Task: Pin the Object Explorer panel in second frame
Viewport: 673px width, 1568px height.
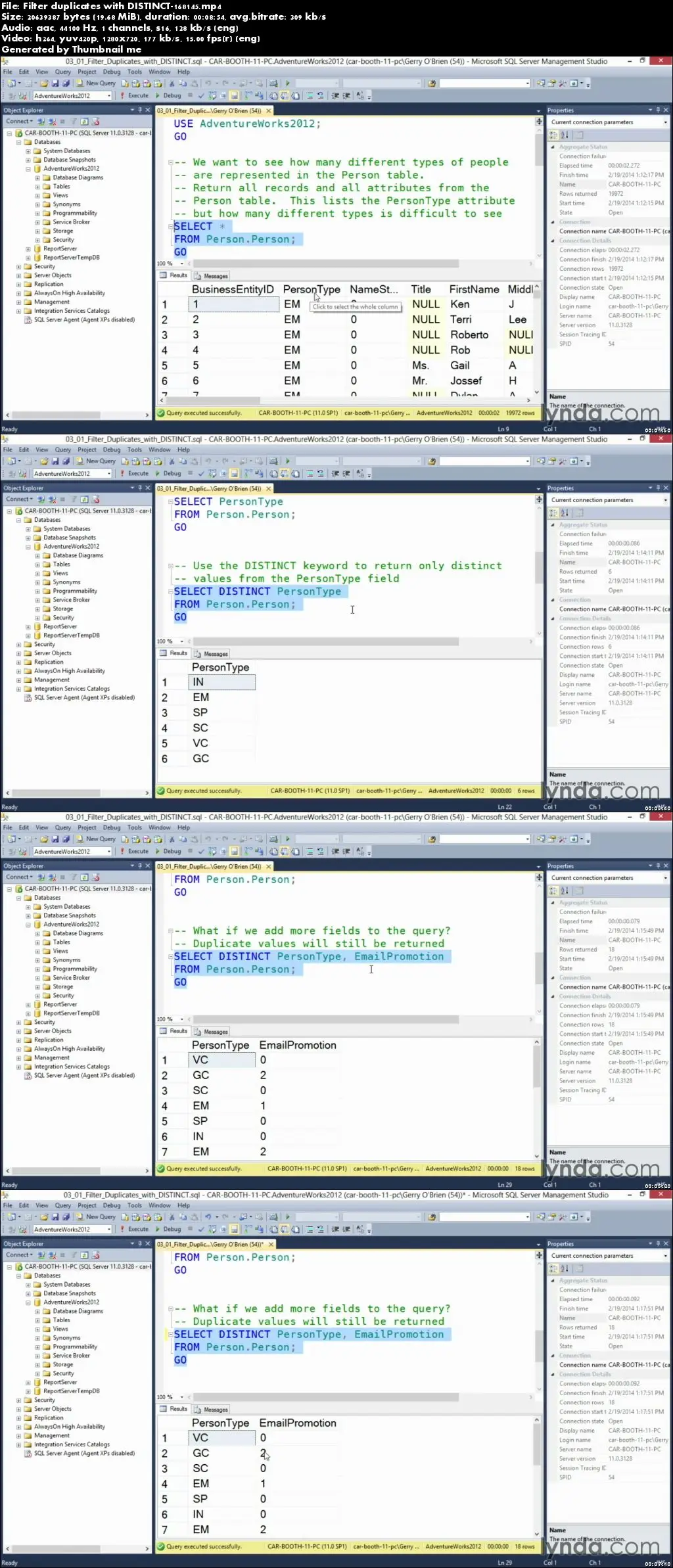Action: tap(140, 488)
